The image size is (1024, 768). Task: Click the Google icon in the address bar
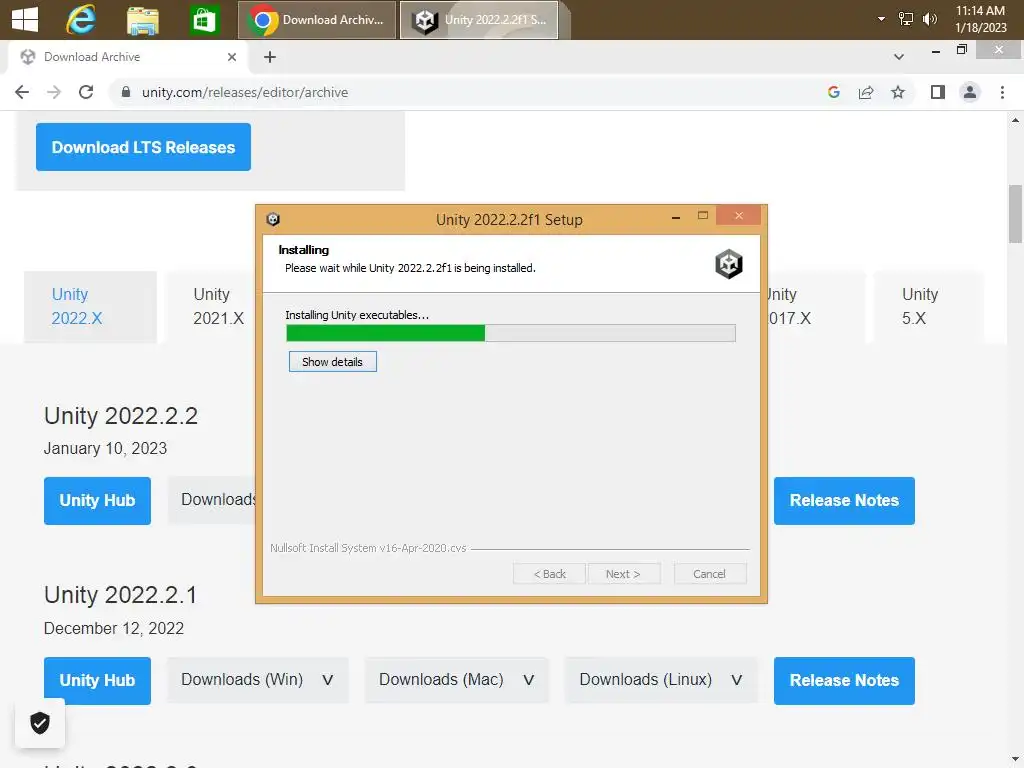pos(833,92)
